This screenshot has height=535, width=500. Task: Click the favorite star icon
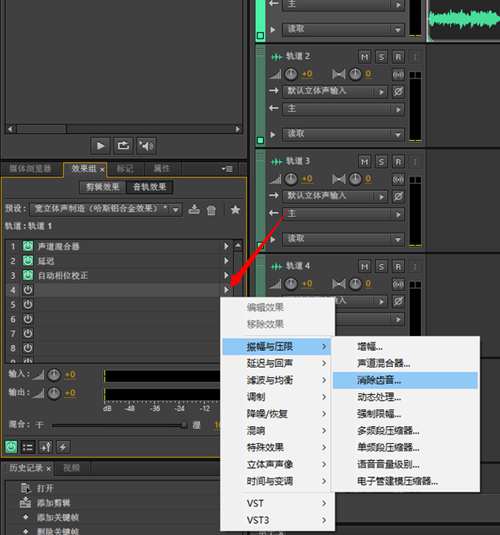click(235, 209)
